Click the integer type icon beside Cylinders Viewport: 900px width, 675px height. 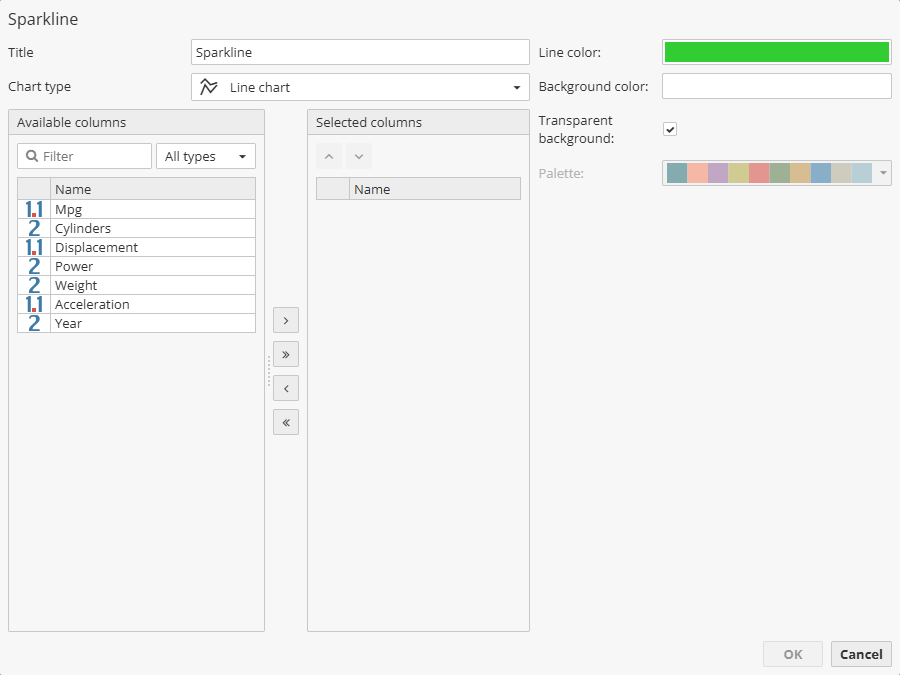point(33,228)
